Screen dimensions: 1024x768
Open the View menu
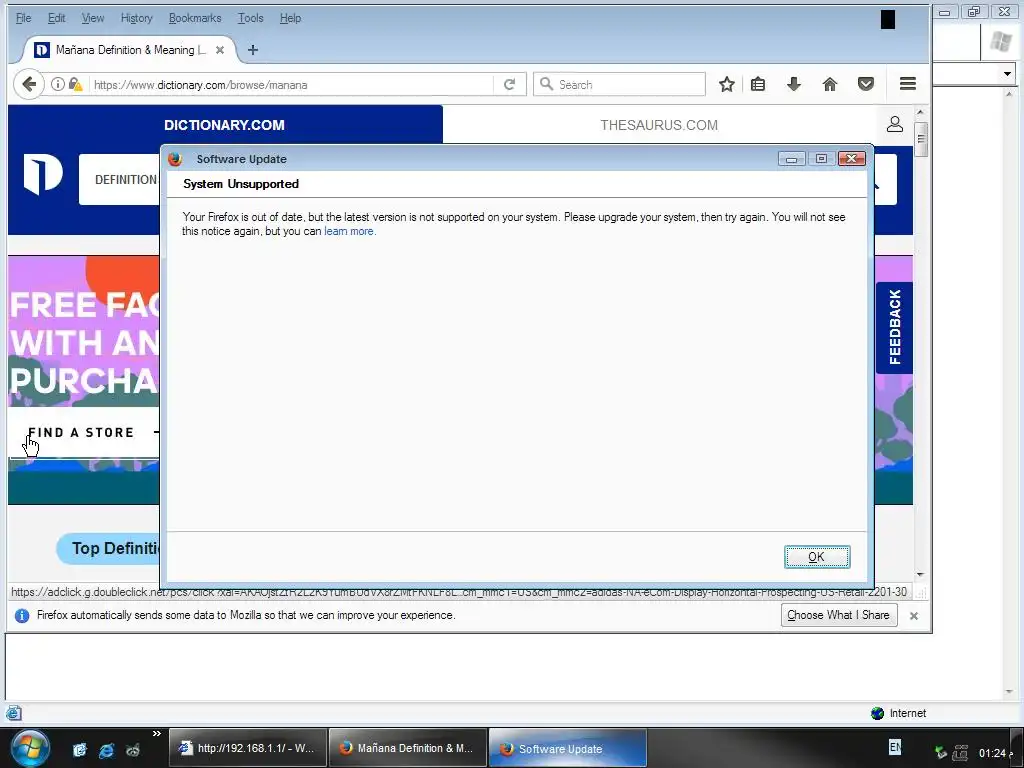(x=93, y=18)
